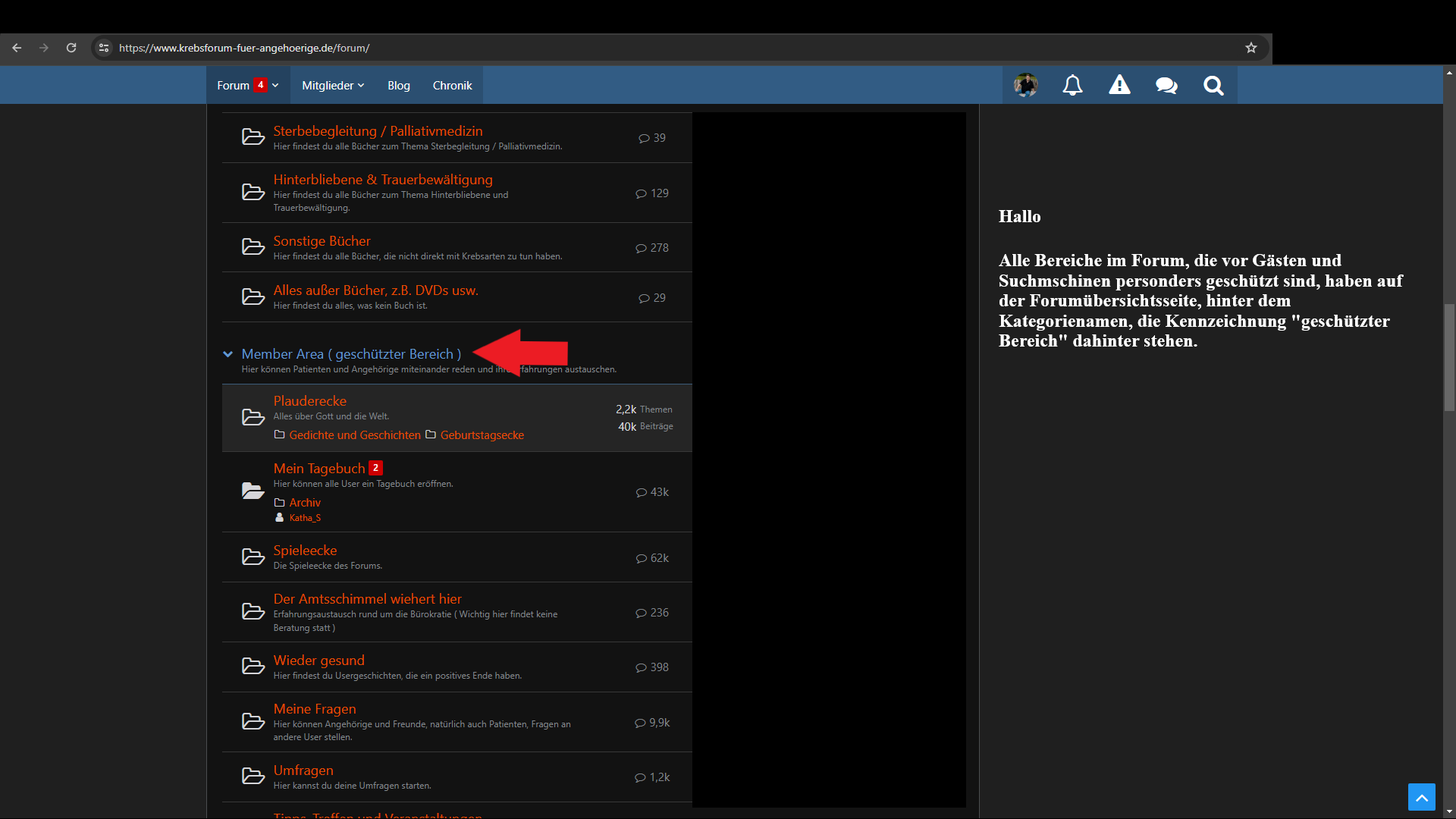Click the scroll-to-top arrow button

click(x=1421, y=797)
